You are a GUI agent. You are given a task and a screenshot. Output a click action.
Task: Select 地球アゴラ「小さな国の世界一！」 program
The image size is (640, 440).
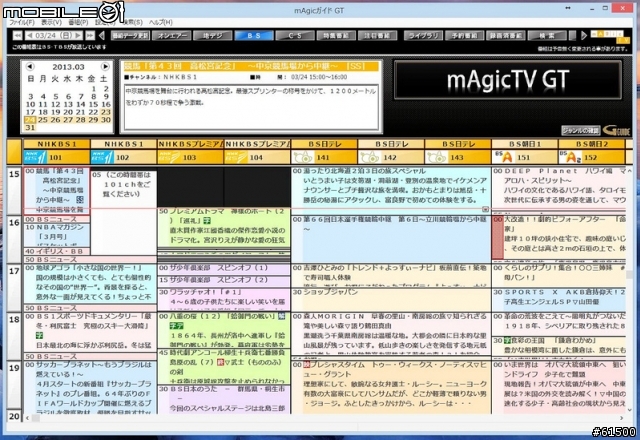[90, 284]
